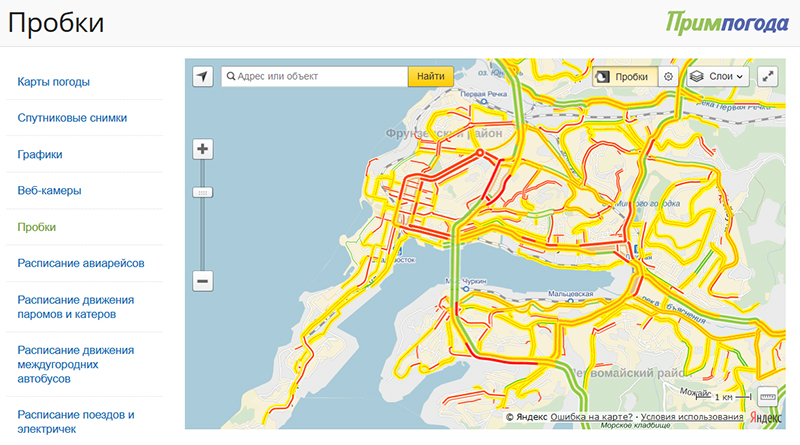Screen dimensions: 800x445
Task: Open Графики menu item
Action: tap(40, 154)
